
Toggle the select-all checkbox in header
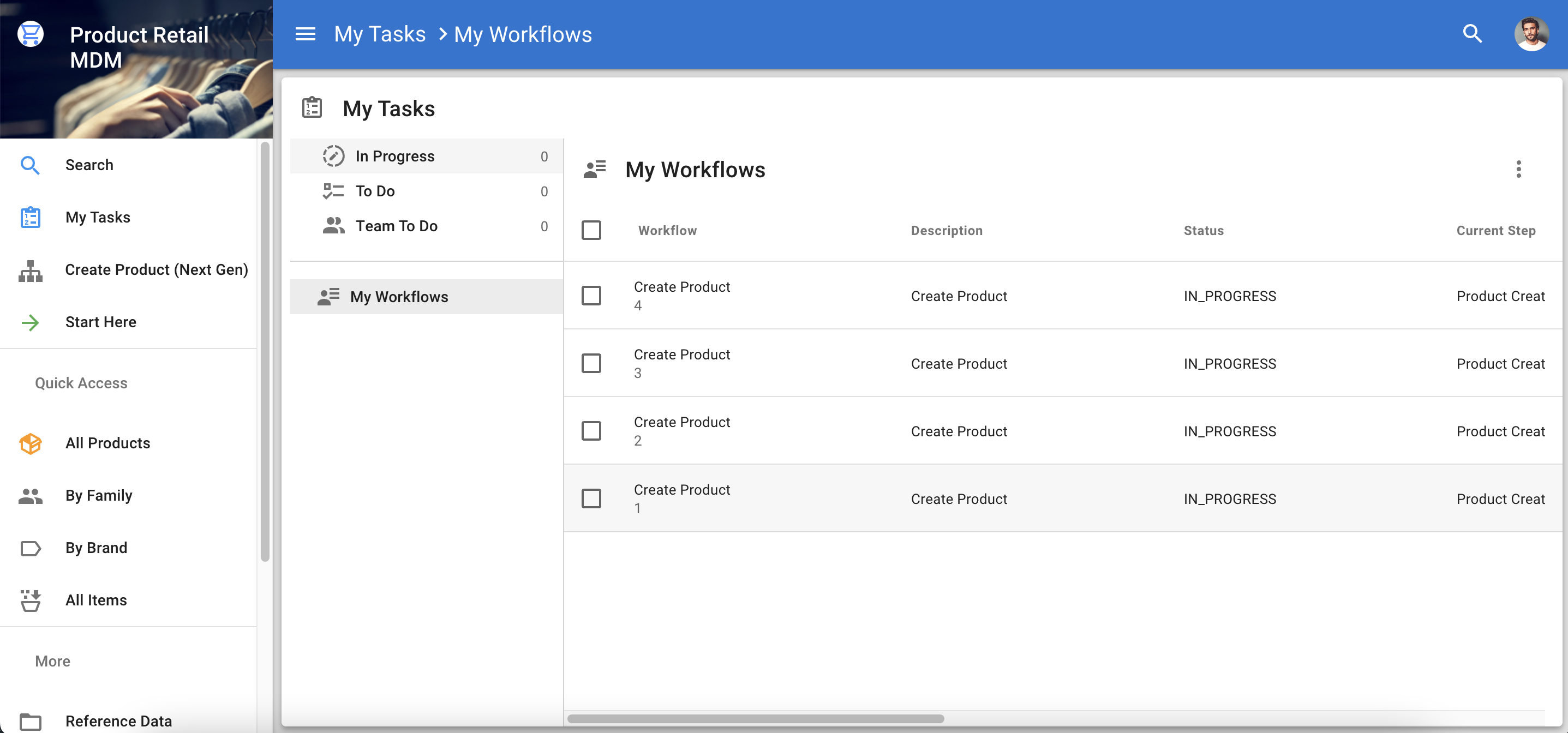[591, 230]
